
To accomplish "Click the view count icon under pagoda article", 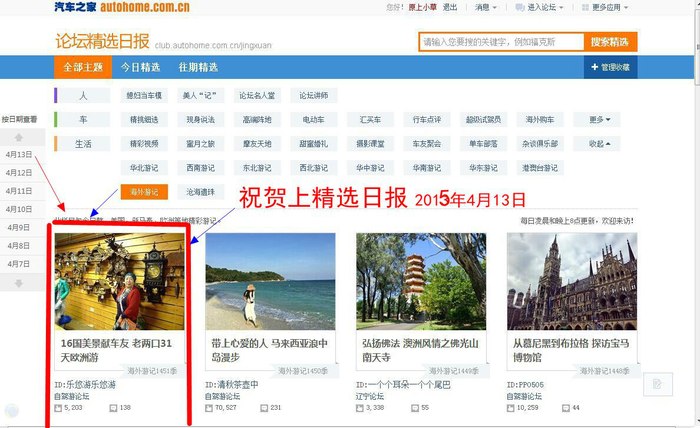I will [365, 408].
